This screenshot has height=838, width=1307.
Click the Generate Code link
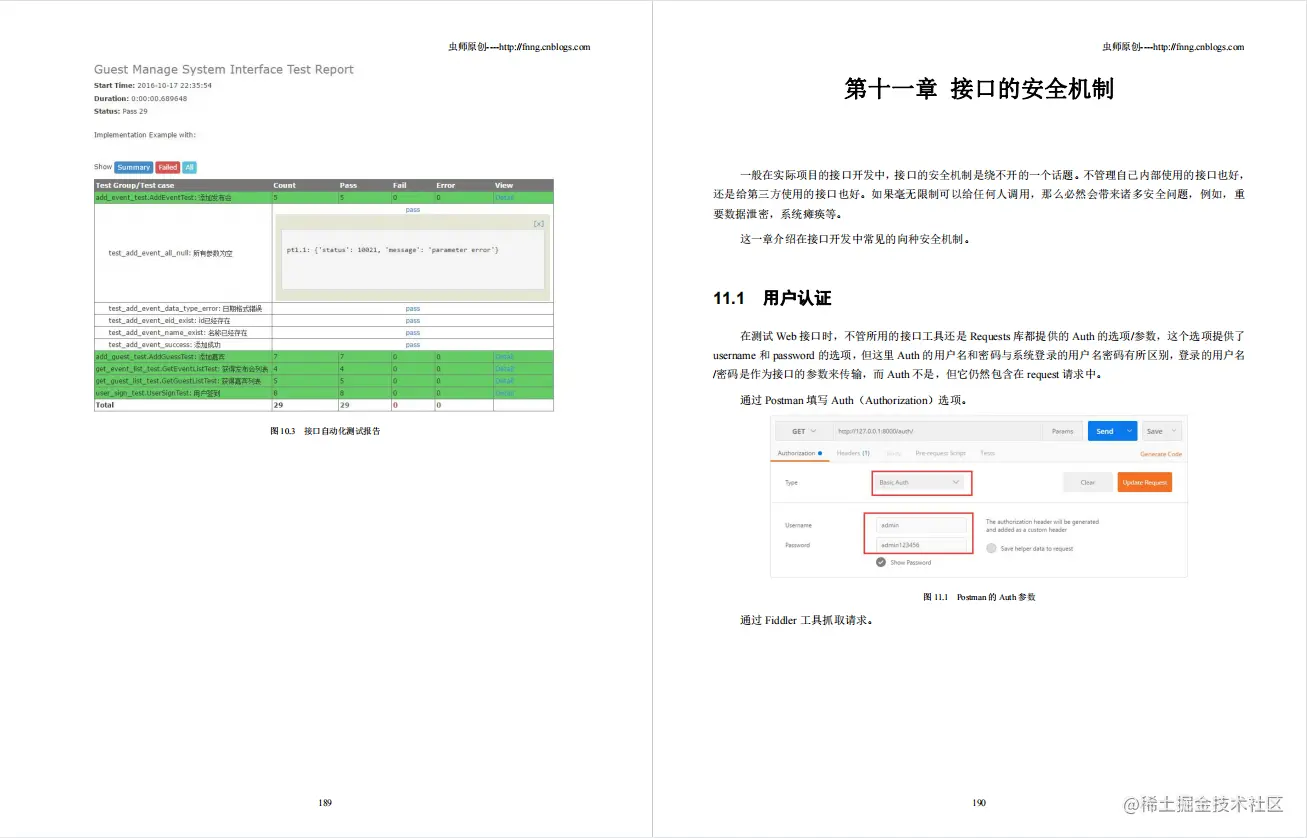pyautogui.click(x=1161, y=453)
